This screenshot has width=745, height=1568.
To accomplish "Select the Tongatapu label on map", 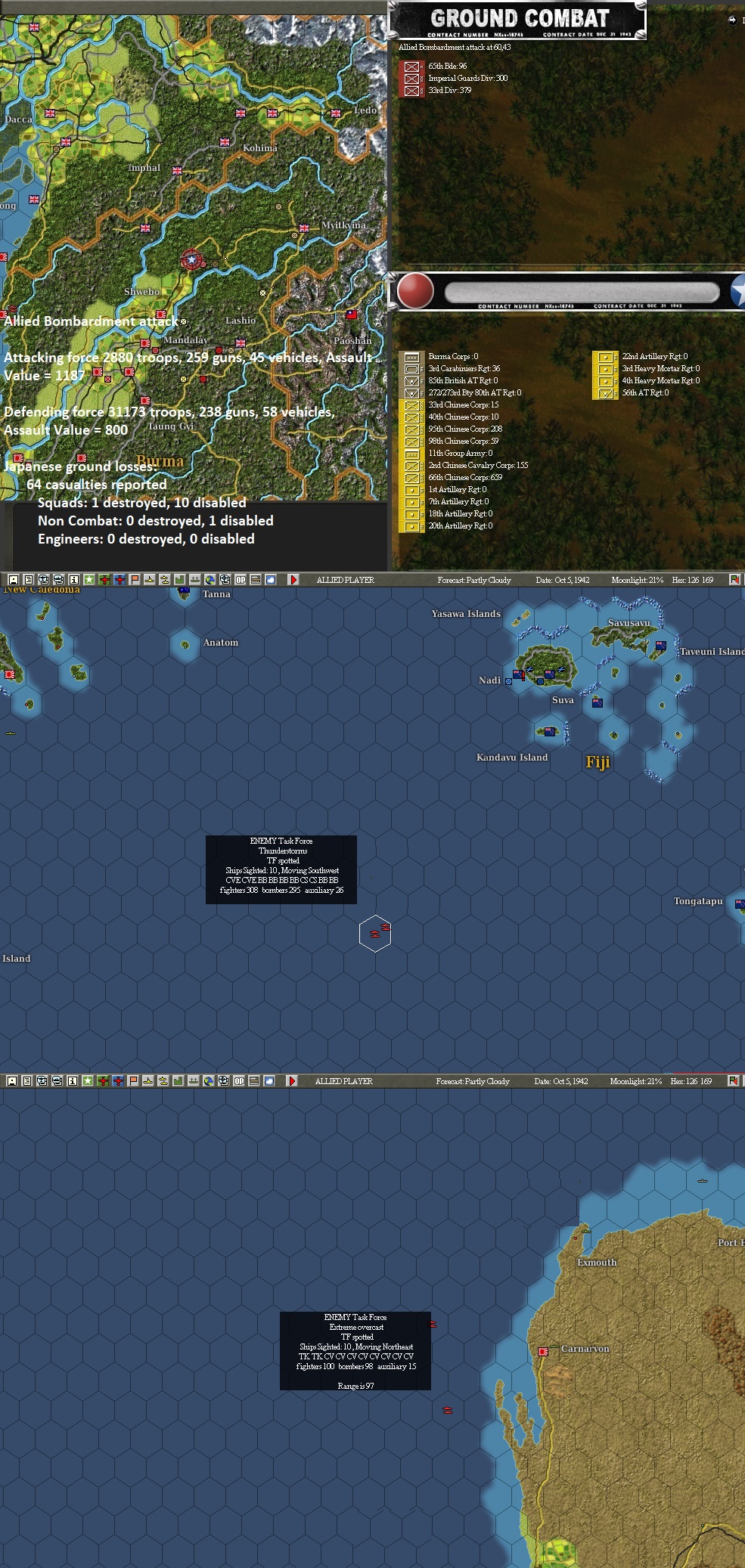I will click(x=698, y=901).
